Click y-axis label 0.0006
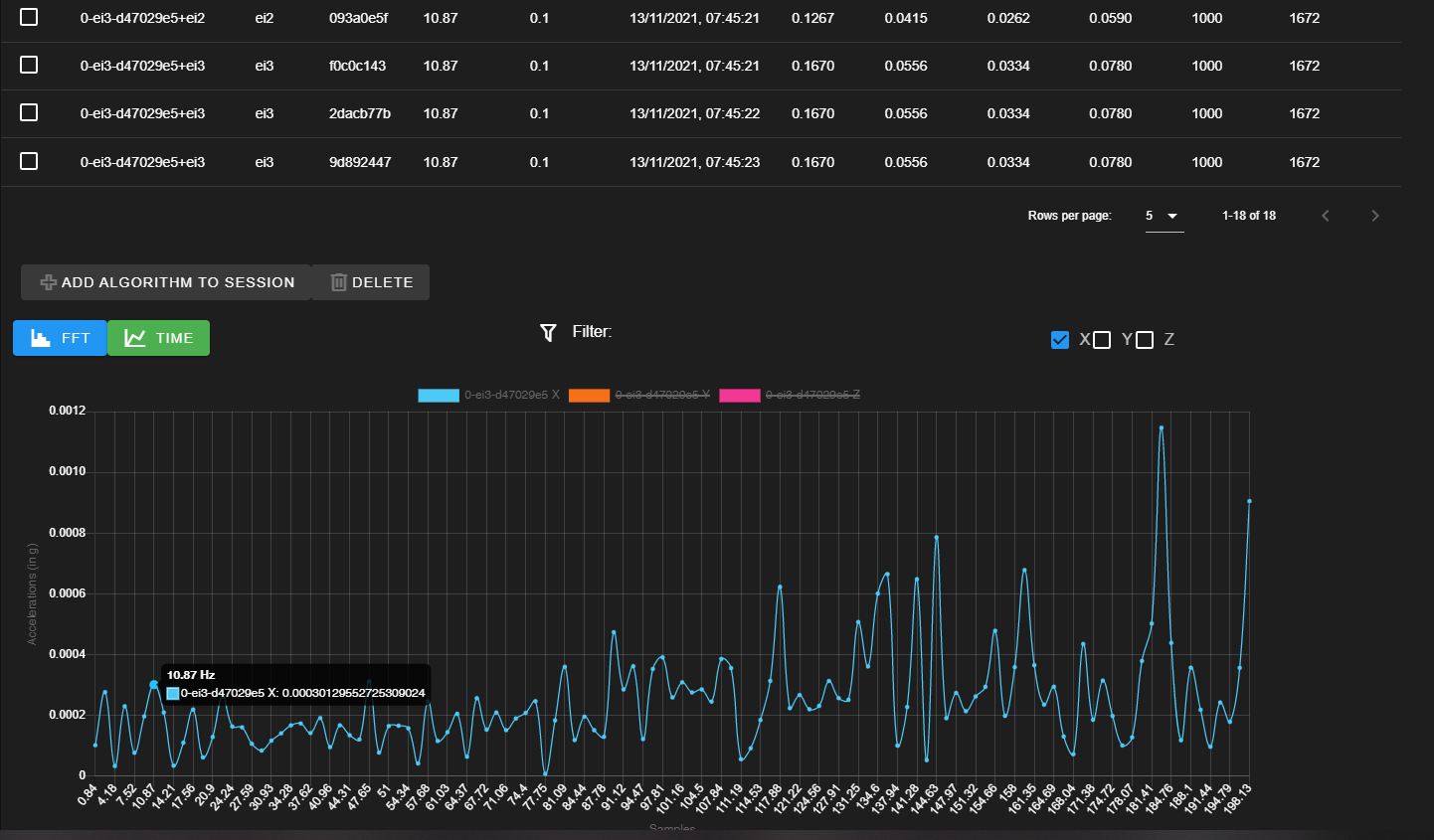 pos(68,593)
